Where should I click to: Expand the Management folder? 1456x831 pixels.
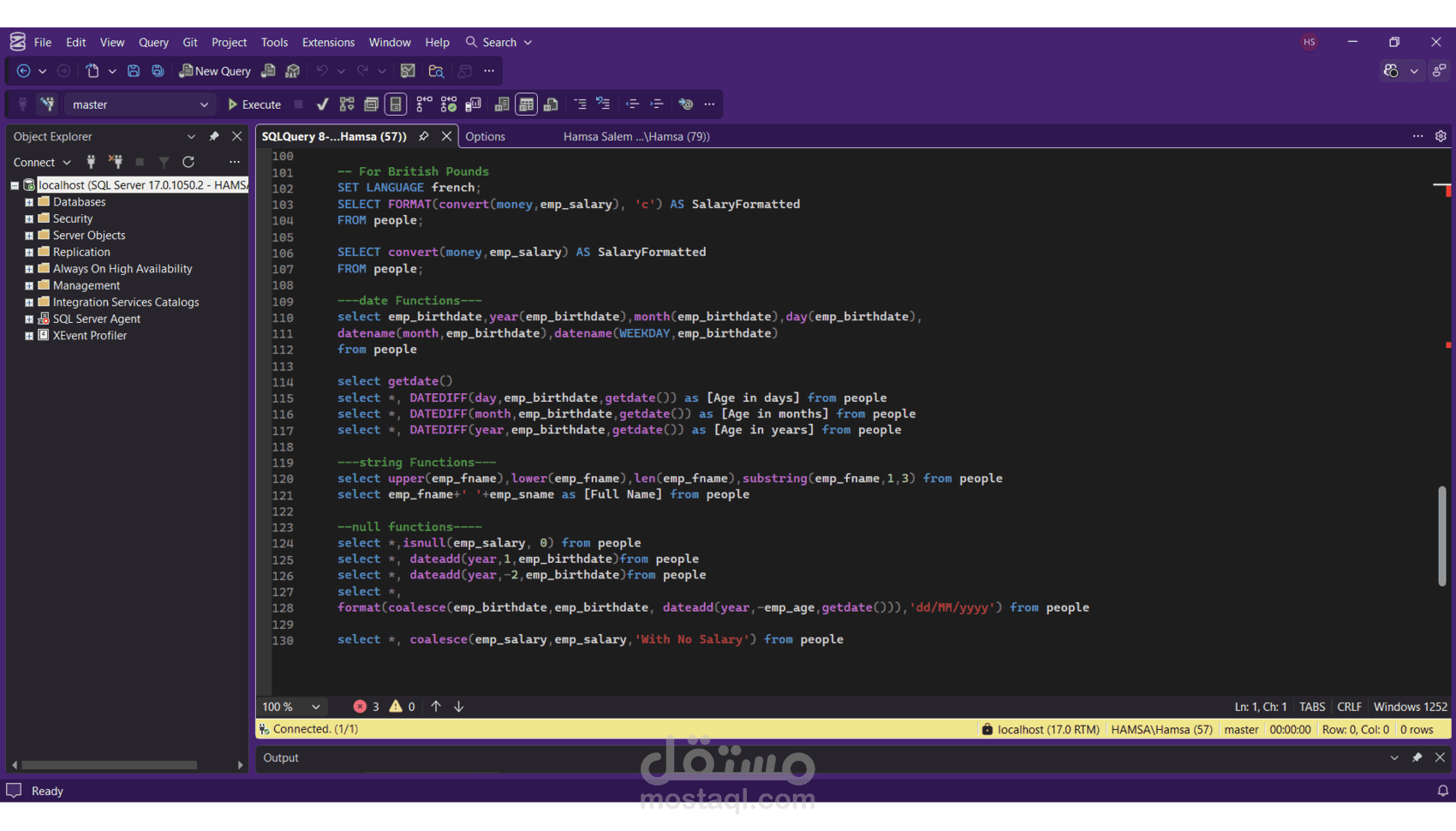pos(29,286)
